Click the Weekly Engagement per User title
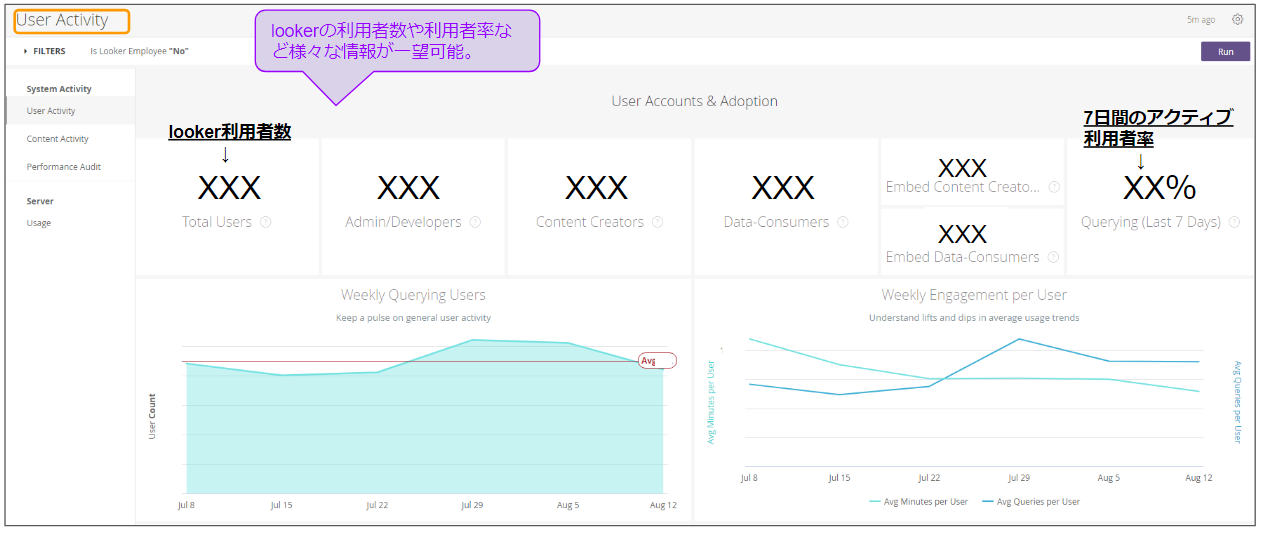Viewport: 1261px width, 534px height. click(x=974, y=295)
